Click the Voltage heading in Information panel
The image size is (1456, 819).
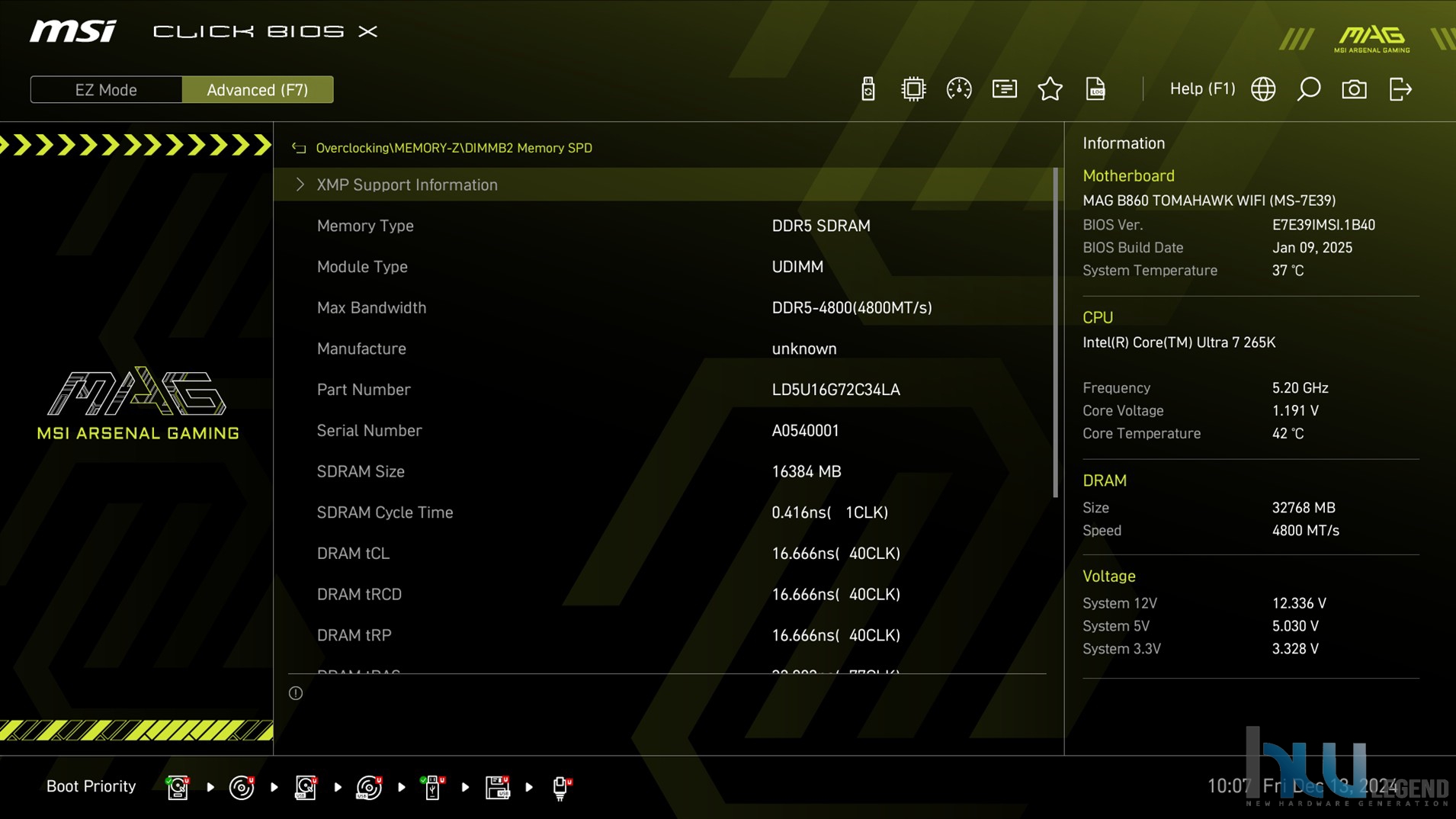[1109, 577]
